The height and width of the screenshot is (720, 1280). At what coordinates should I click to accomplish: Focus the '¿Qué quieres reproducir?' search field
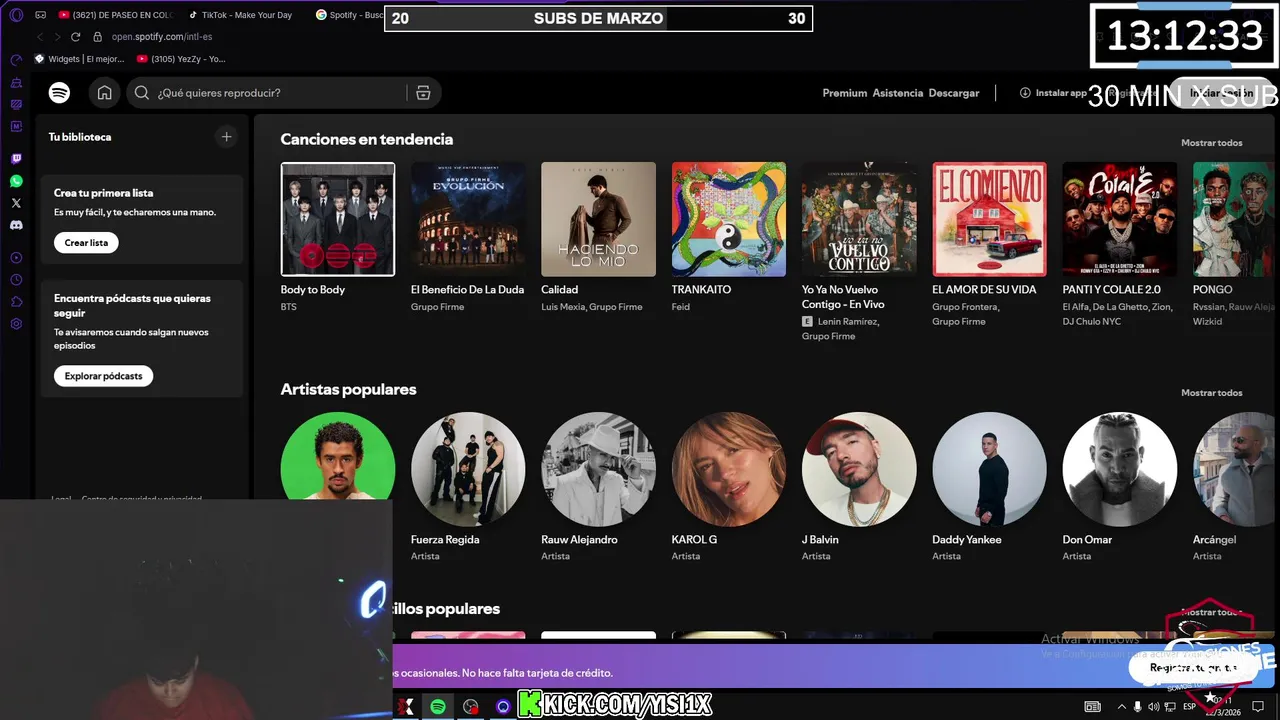click(x=266, y=93)
